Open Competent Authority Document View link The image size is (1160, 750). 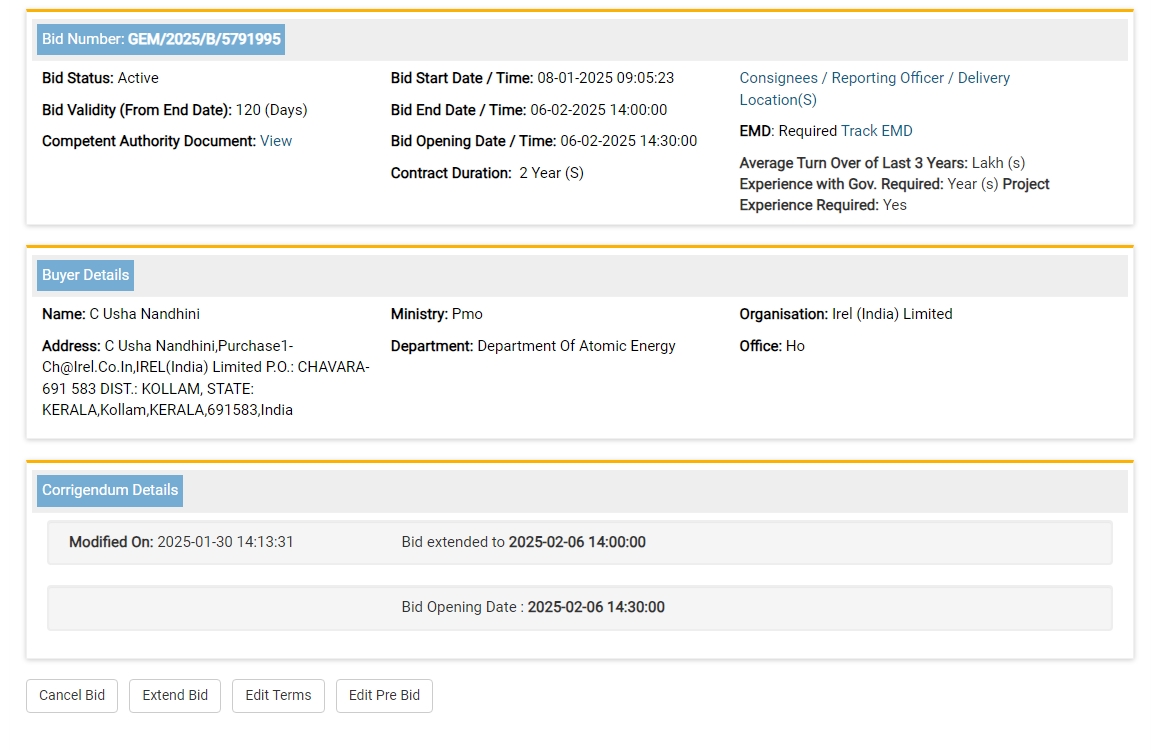[276, 141]
